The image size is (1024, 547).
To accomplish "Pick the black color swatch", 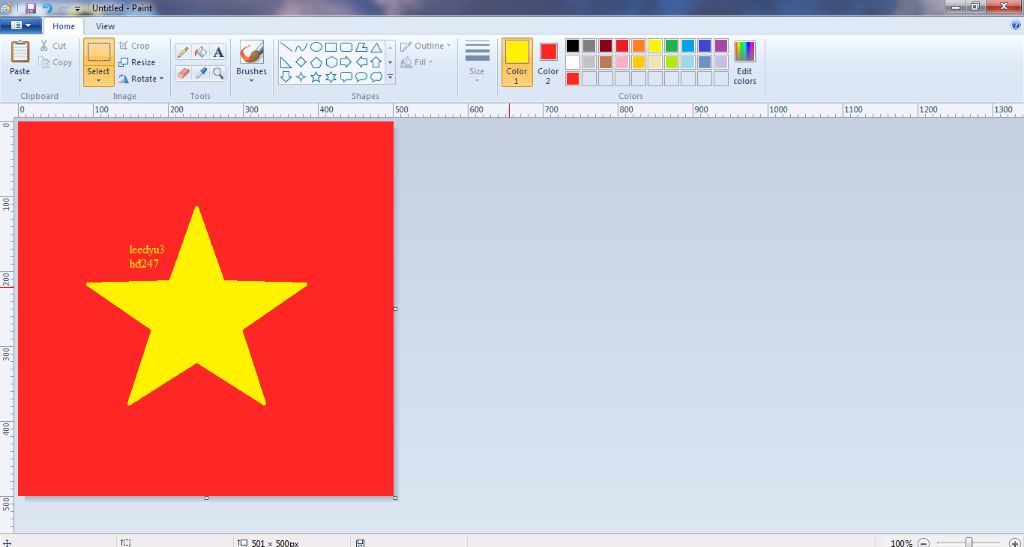I will (x=573, y=46).
